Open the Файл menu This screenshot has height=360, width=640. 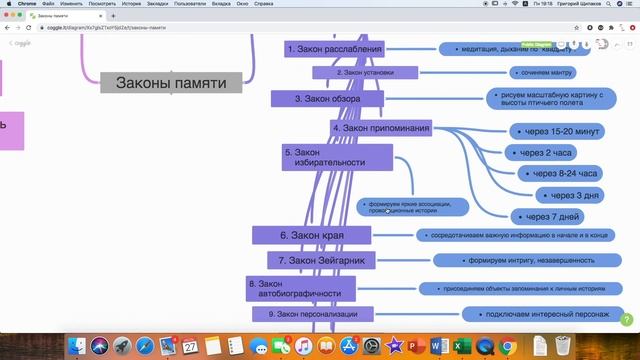(48, 4)
